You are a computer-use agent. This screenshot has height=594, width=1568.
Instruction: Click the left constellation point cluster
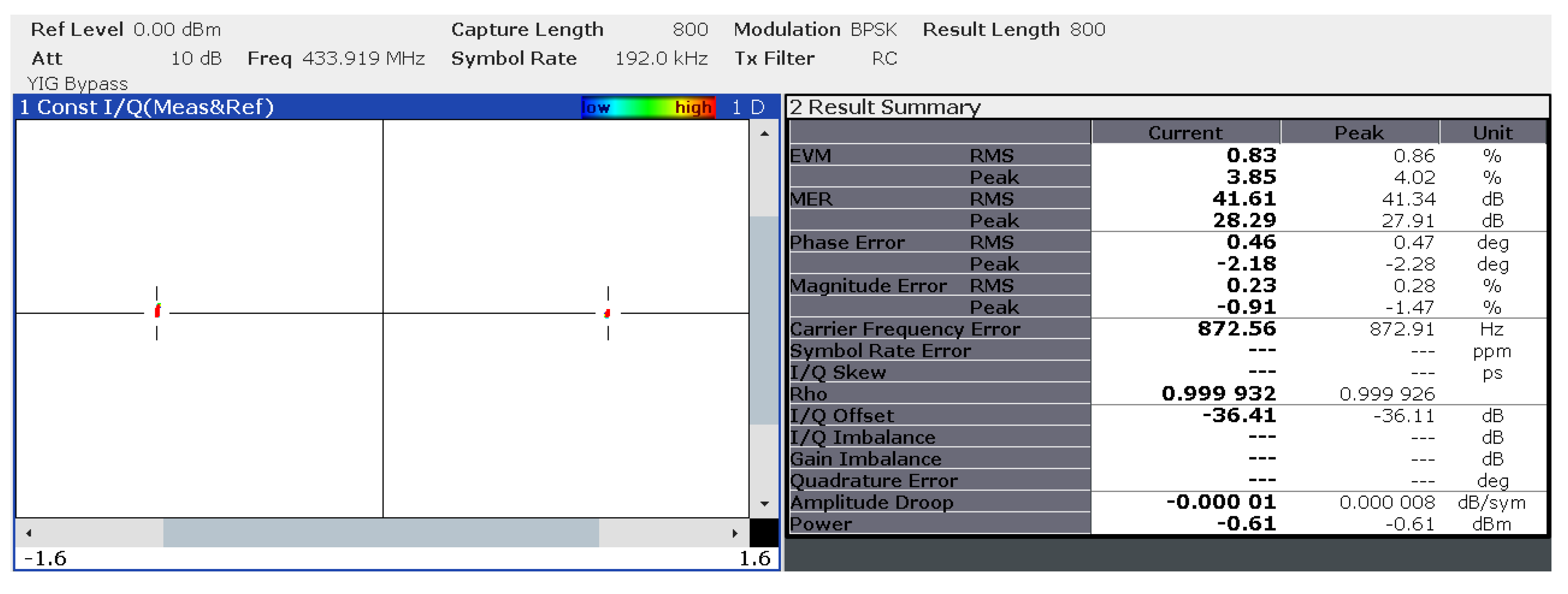coord(158,311)
